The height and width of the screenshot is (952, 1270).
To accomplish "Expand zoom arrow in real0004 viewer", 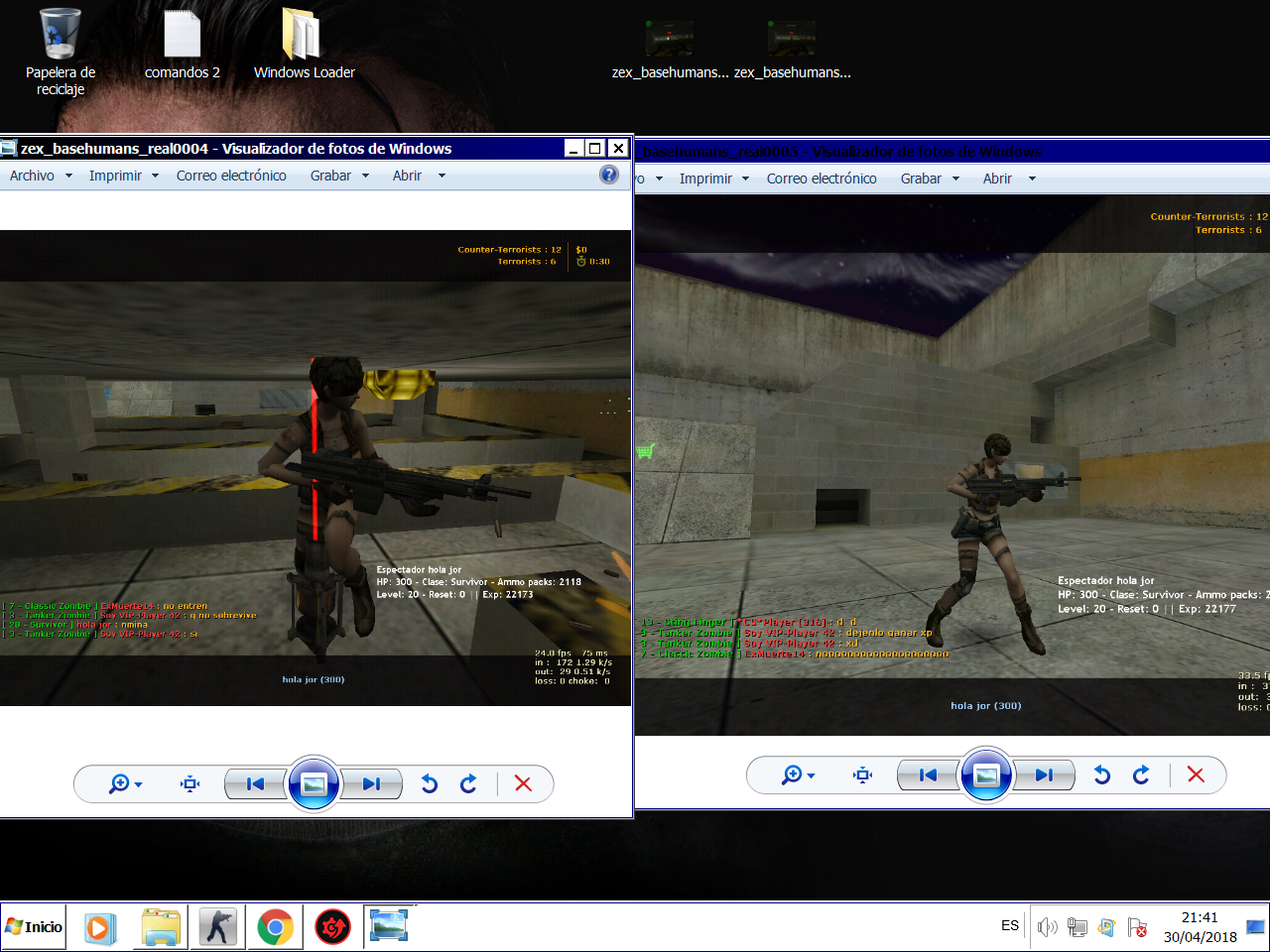I will coord(139,785).
